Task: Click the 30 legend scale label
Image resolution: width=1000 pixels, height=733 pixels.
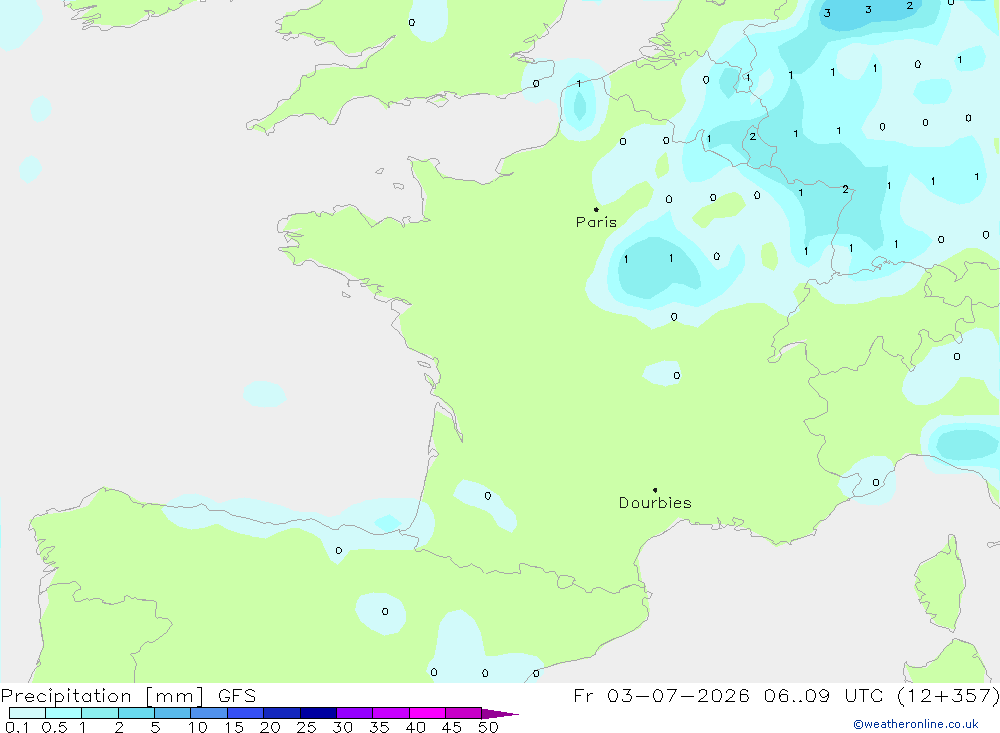Action: [x=343, y=727]
